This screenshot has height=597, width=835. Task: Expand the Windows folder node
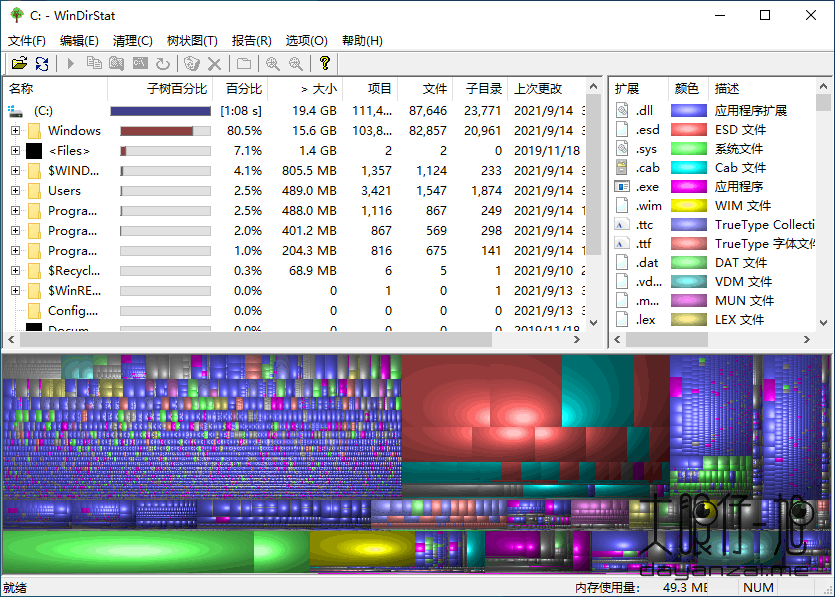(x=15, y=130)
